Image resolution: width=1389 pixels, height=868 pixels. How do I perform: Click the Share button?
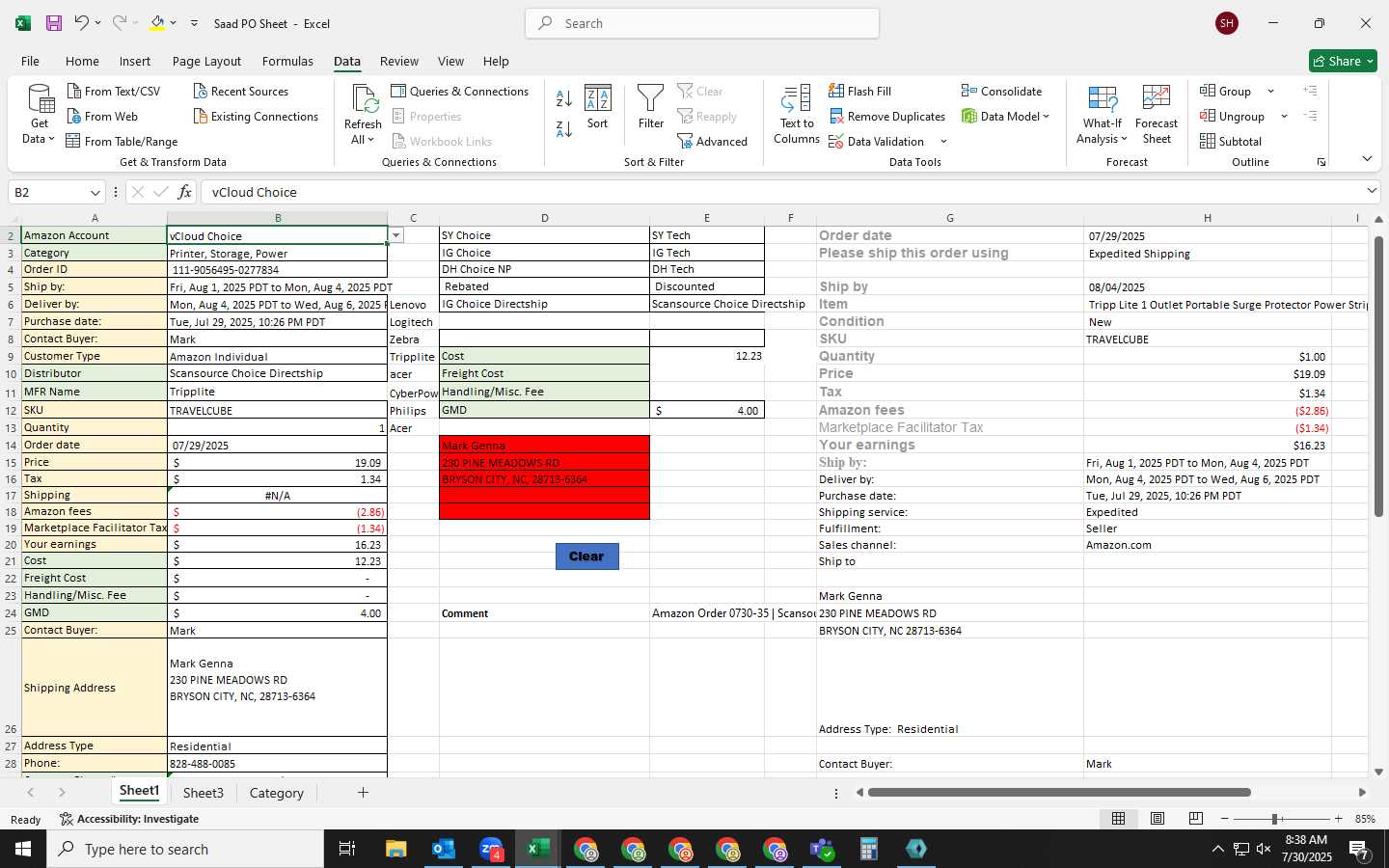point(1343,61)
